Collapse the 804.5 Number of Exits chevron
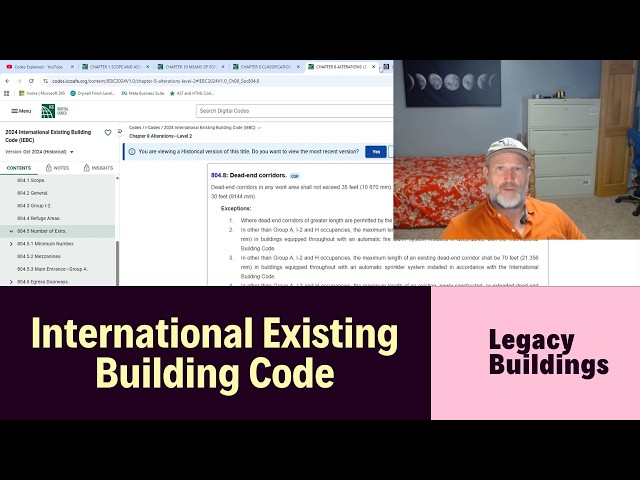This screenshot has height=480, width=640. point(11,231)
